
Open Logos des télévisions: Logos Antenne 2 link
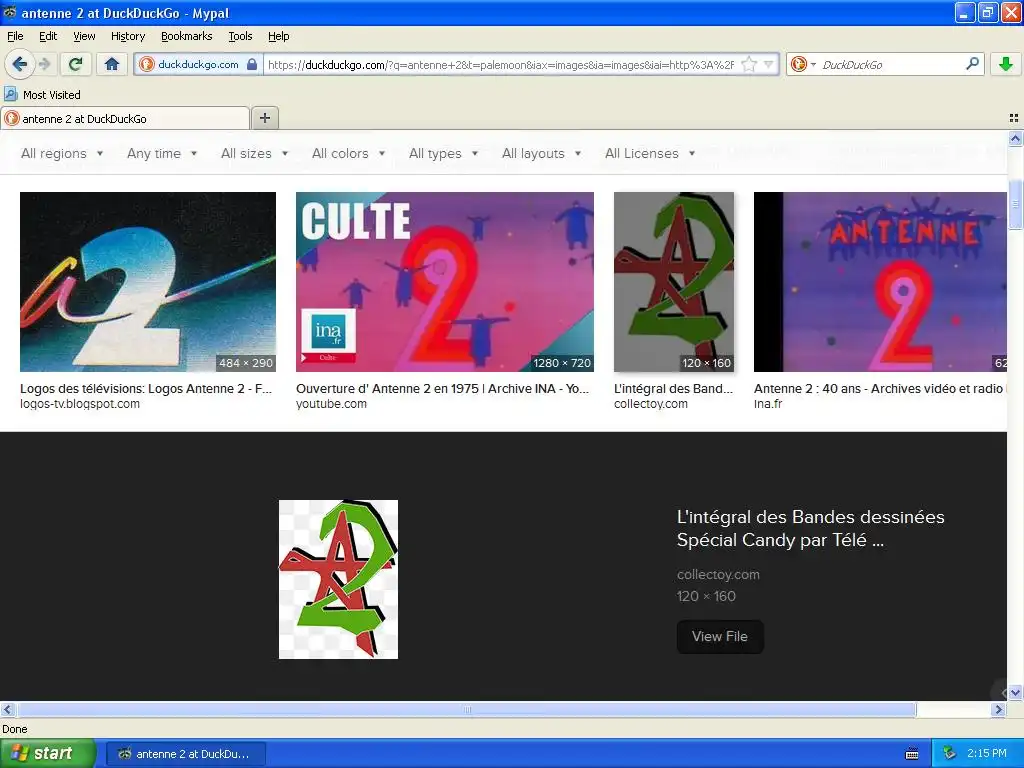[x=146, y=389]
